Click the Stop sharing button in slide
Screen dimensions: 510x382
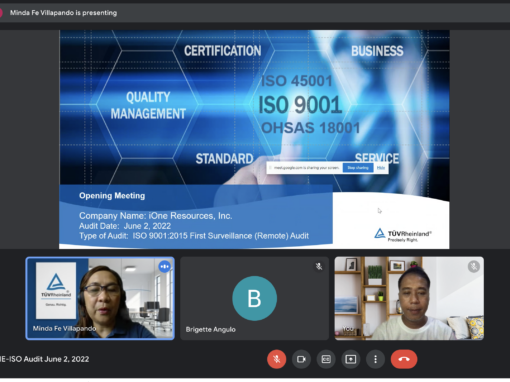point(358,168)
